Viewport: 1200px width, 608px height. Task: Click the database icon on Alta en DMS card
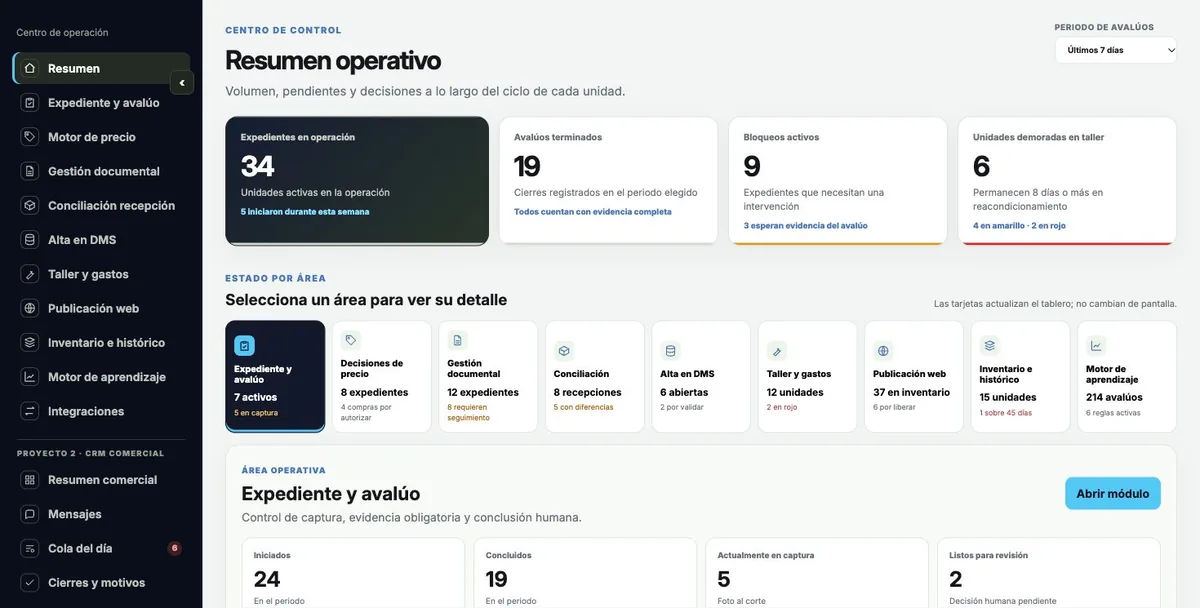click(x=670, y=351)
